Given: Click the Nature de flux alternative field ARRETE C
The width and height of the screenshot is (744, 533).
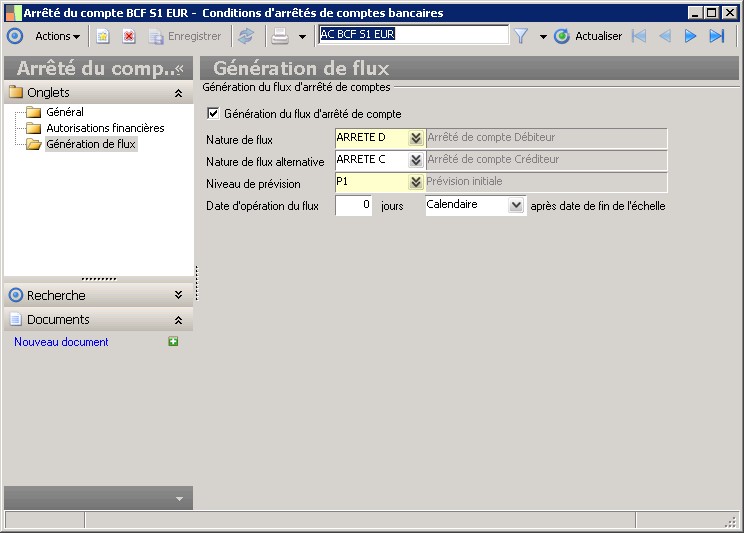Looking at the screenshot, I should tap(372, 159).
